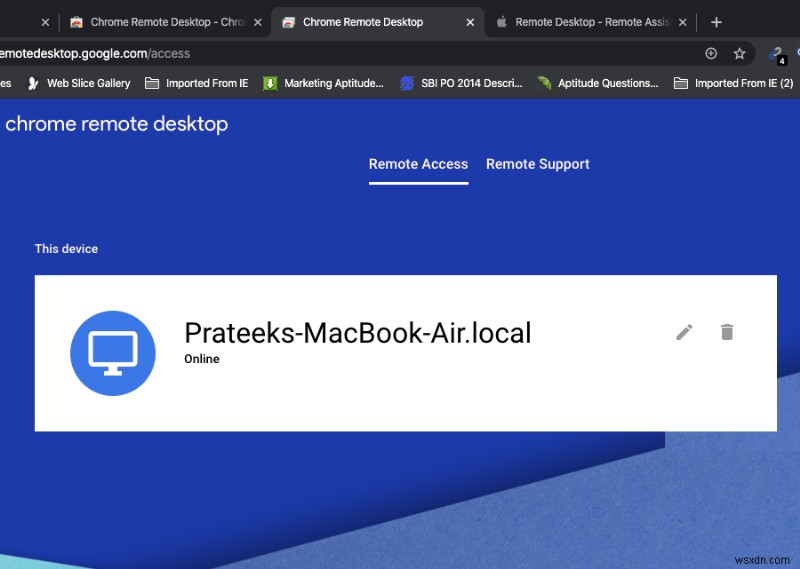Viewport: 800px width, 569px height.
Task: Close the leftmost partially hidden tab
Action: click(x=45, y=22)
